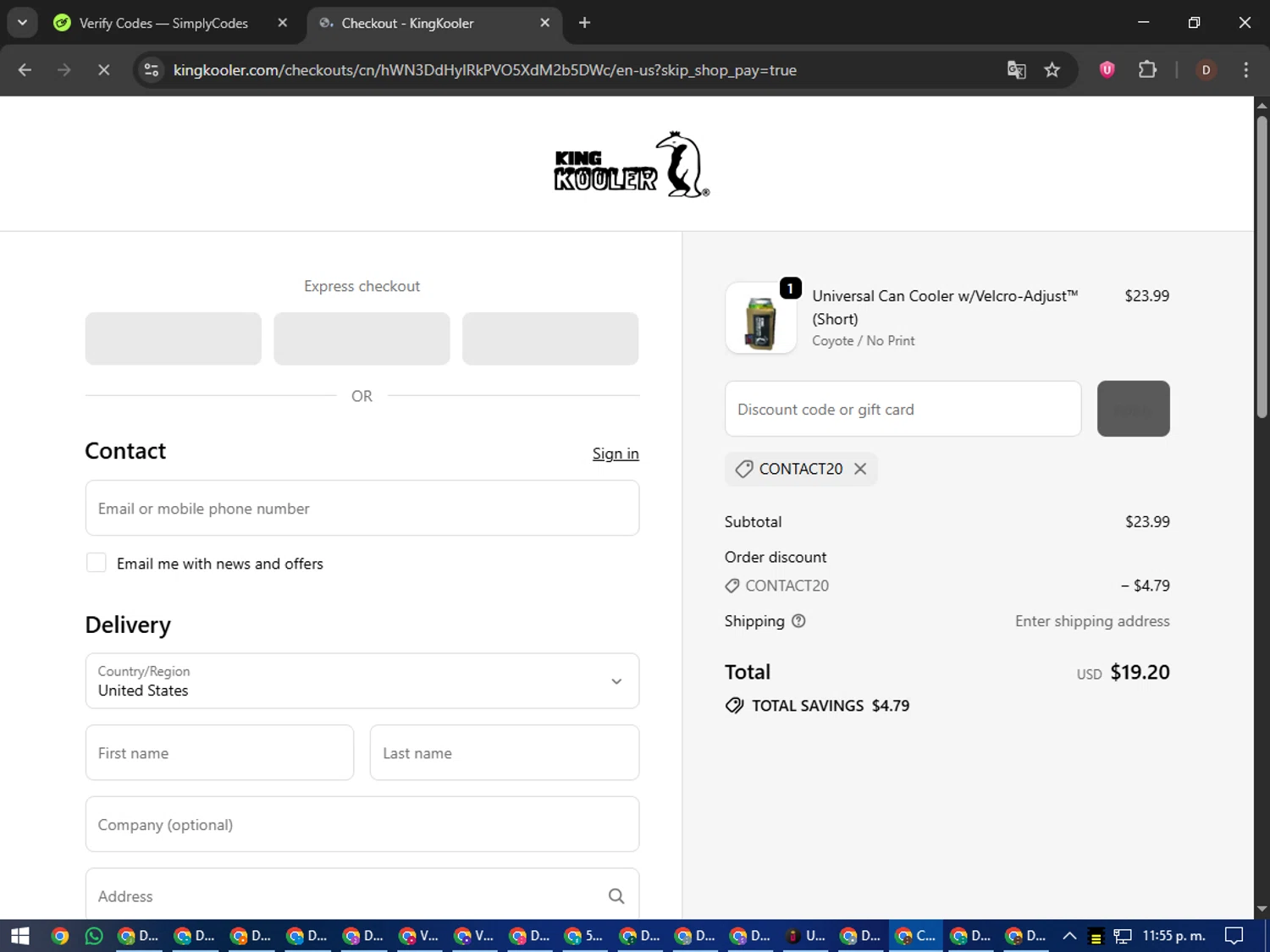Image resolution: width=1270 pixels, height=952 pixels.
Task: Focus the kingkooler.com address bar
Action: pos(484,70)
